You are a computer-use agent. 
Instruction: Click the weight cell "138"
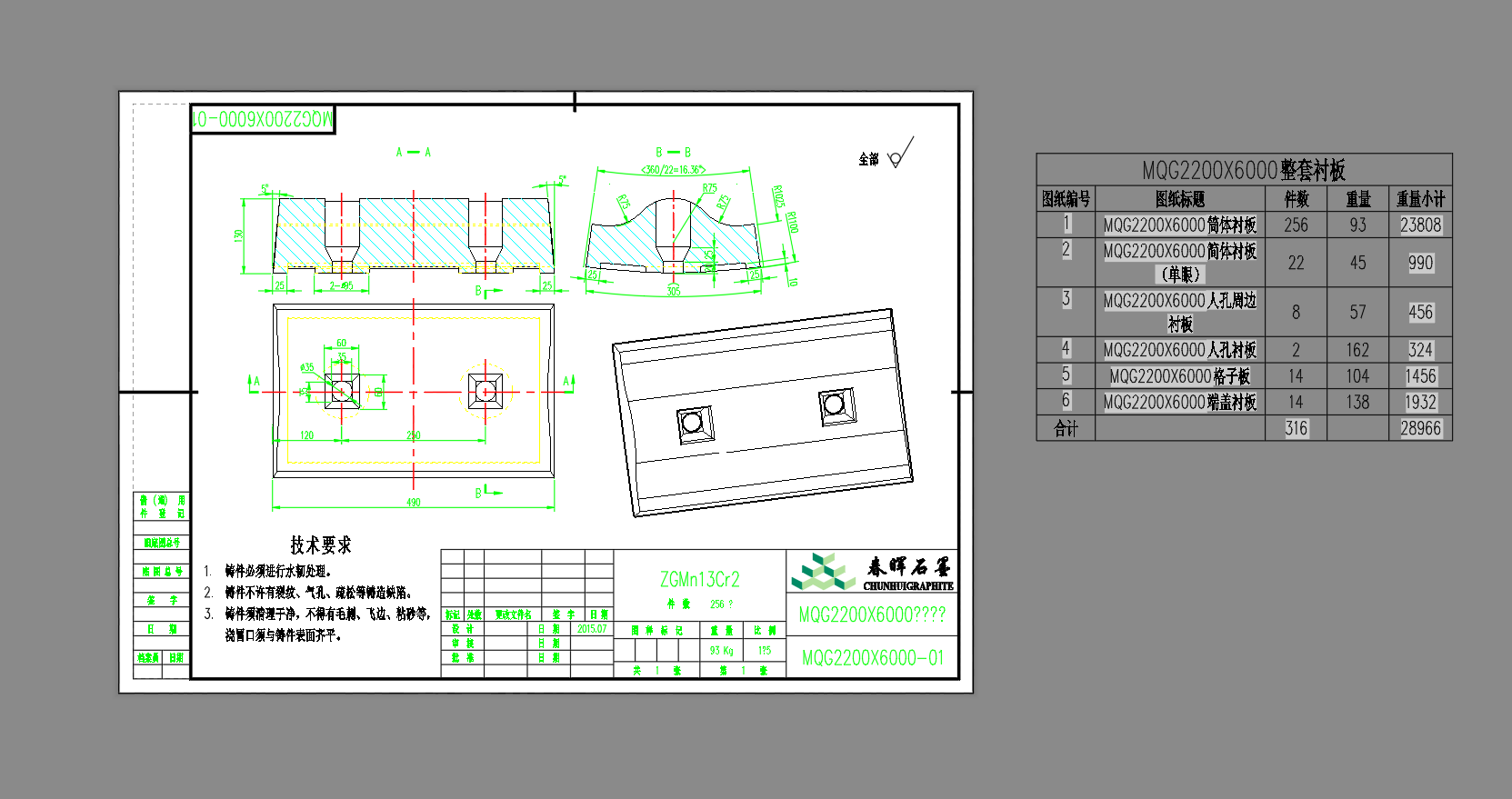[x=1357, y=402]
